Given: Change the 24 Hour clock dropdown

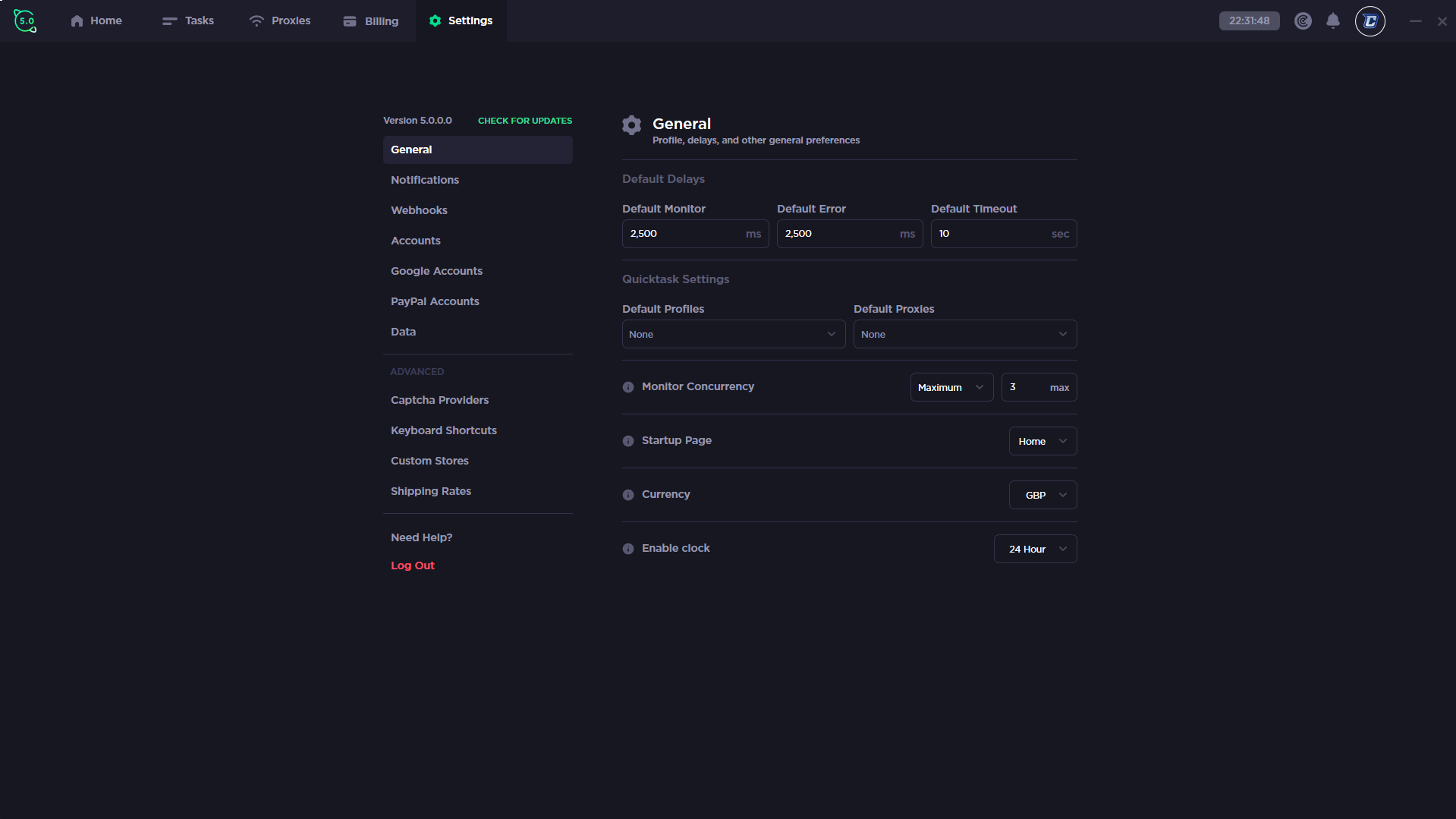Looking at the screenshot, I should tap(1035, 549).
